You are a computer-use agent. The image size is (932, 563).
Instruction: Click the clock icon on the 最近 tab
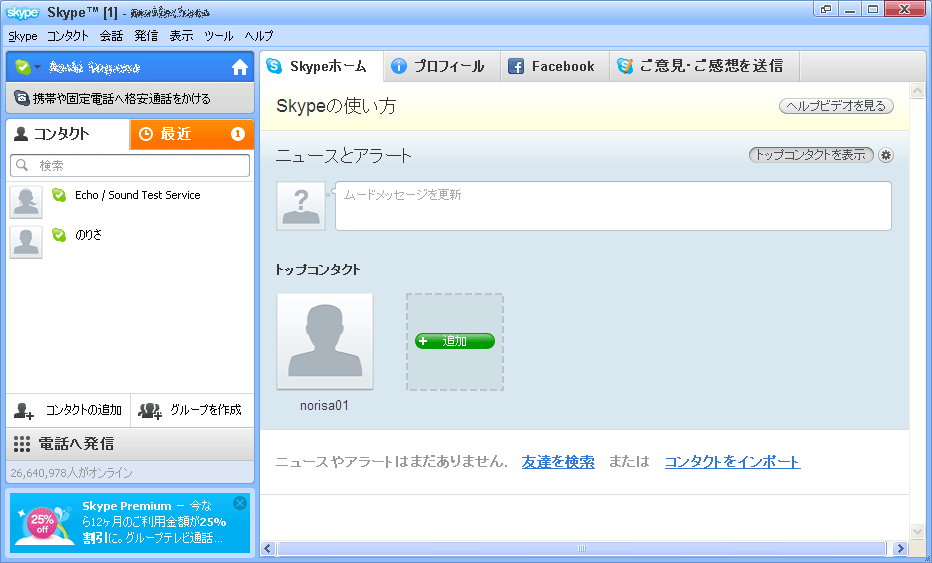146,134
